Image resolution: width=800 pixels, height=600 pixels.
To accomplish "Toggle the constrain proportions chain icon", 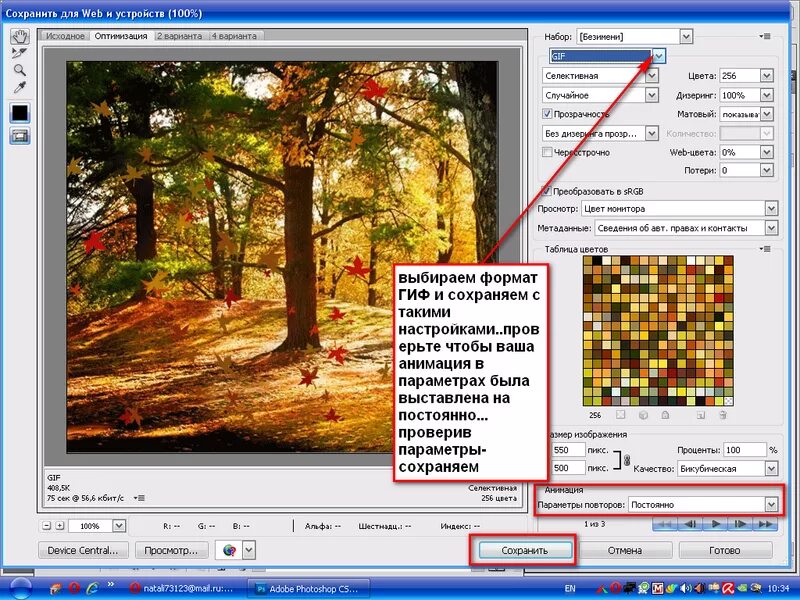I will [x=627, y=460].
